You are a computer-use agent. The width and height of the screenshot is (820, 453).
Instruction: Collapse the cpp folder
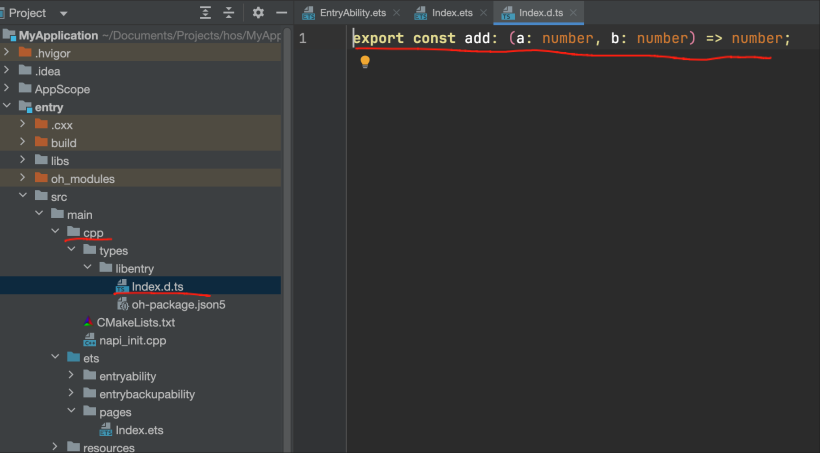57,233
